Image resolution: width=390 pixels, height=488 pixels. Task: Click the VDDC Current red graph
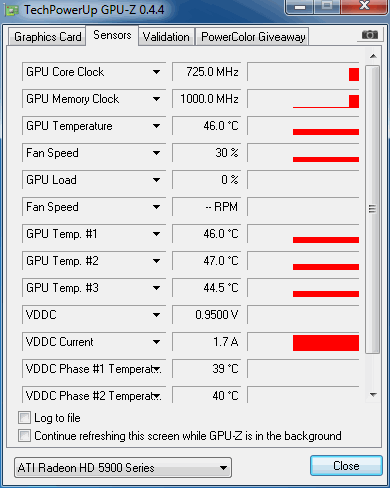pos(326,343)
